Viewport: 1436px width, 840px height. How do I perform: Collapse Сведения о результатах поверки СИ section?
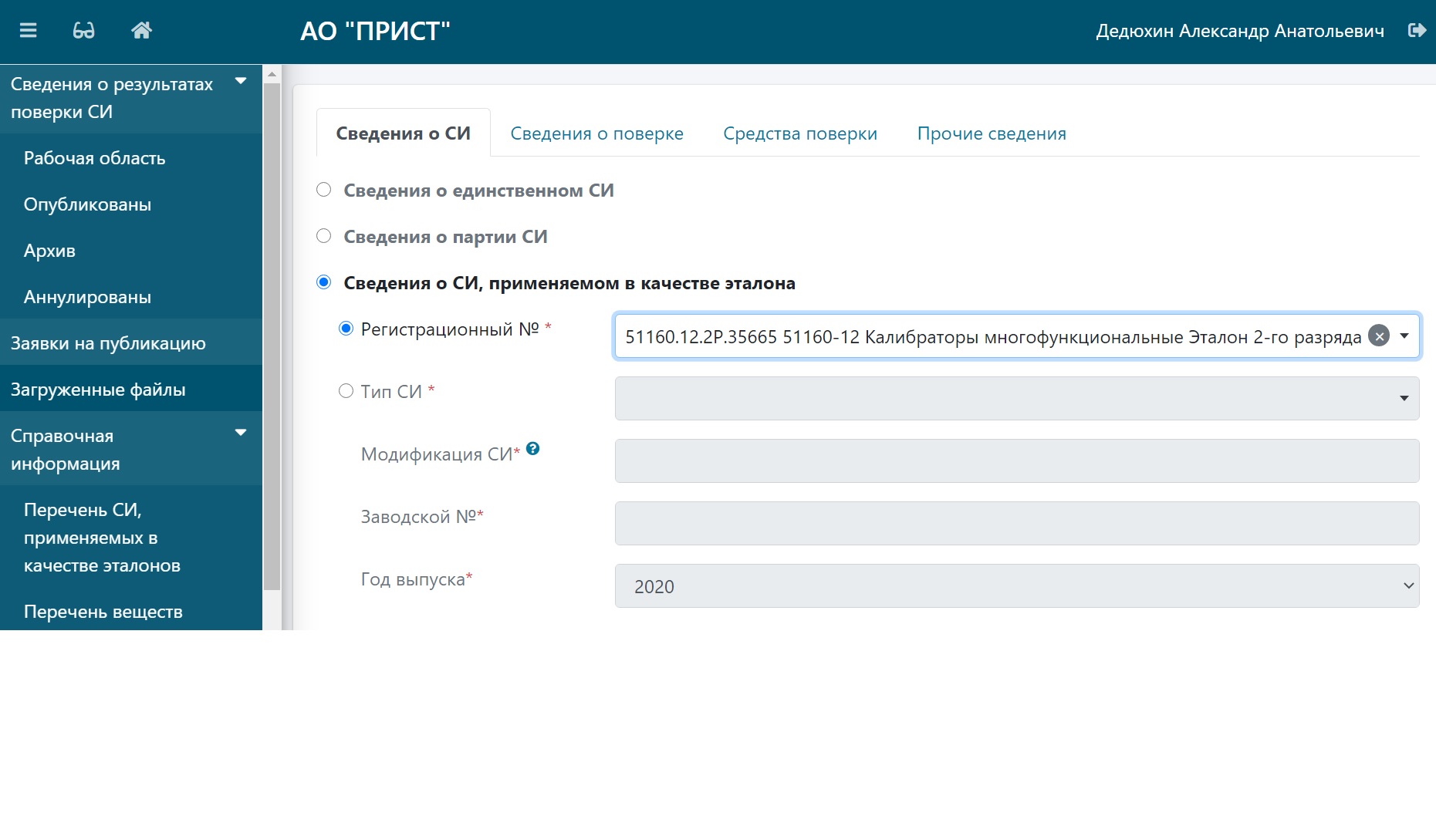point(241,81)
